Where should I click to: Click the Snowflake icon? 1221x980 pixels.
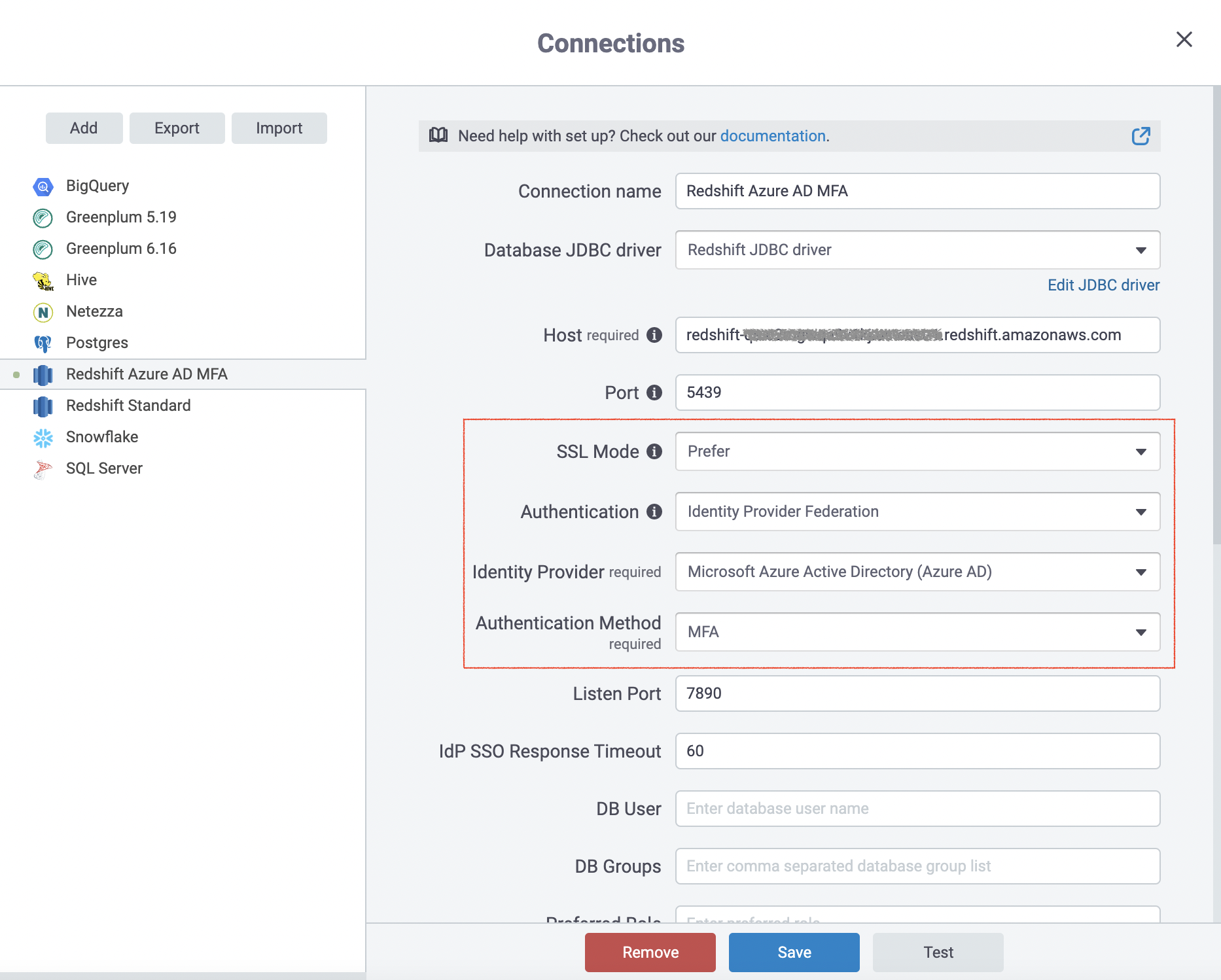click(x=43, y=438)
